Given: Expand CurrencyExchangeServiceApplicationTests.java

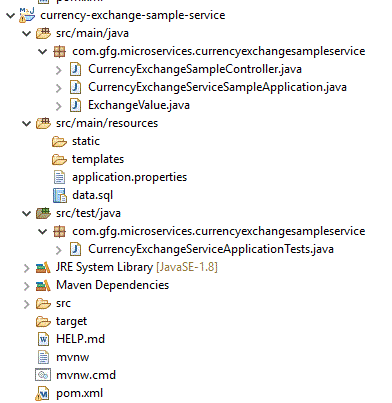Looking at the screenshot, I should click(59, 250).
